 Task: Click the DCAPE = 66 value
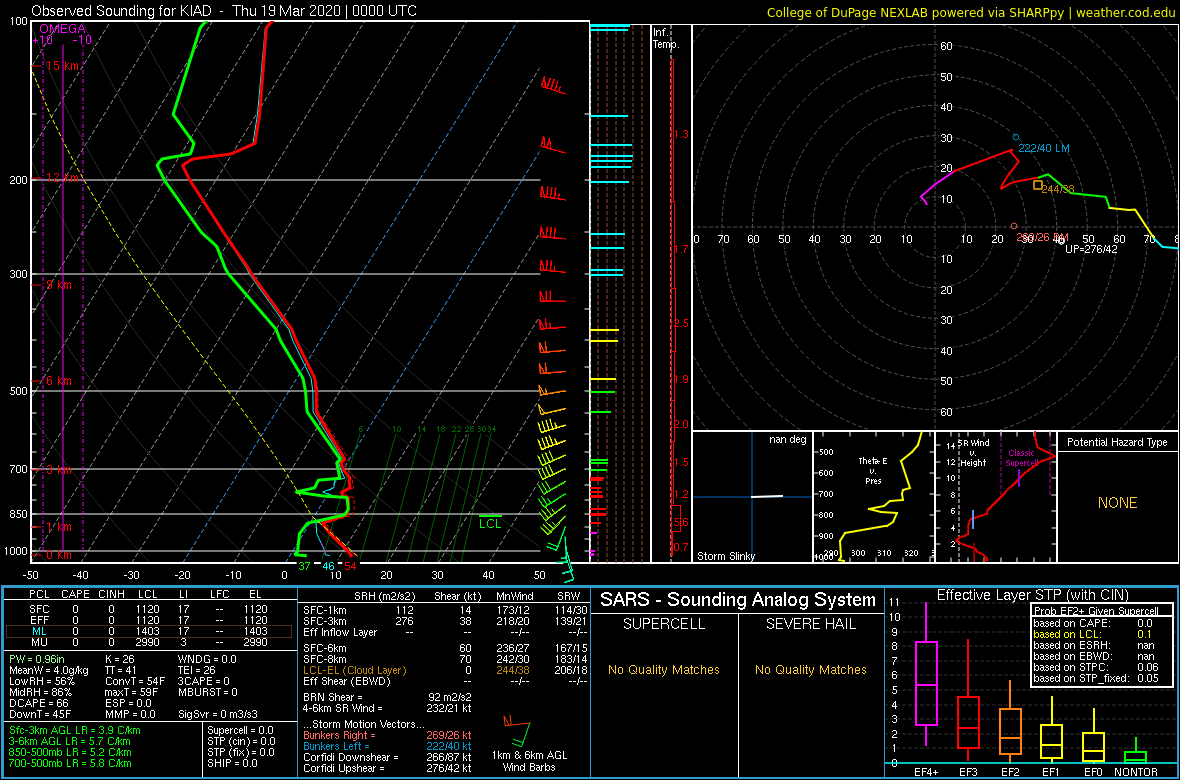(39, 702)
